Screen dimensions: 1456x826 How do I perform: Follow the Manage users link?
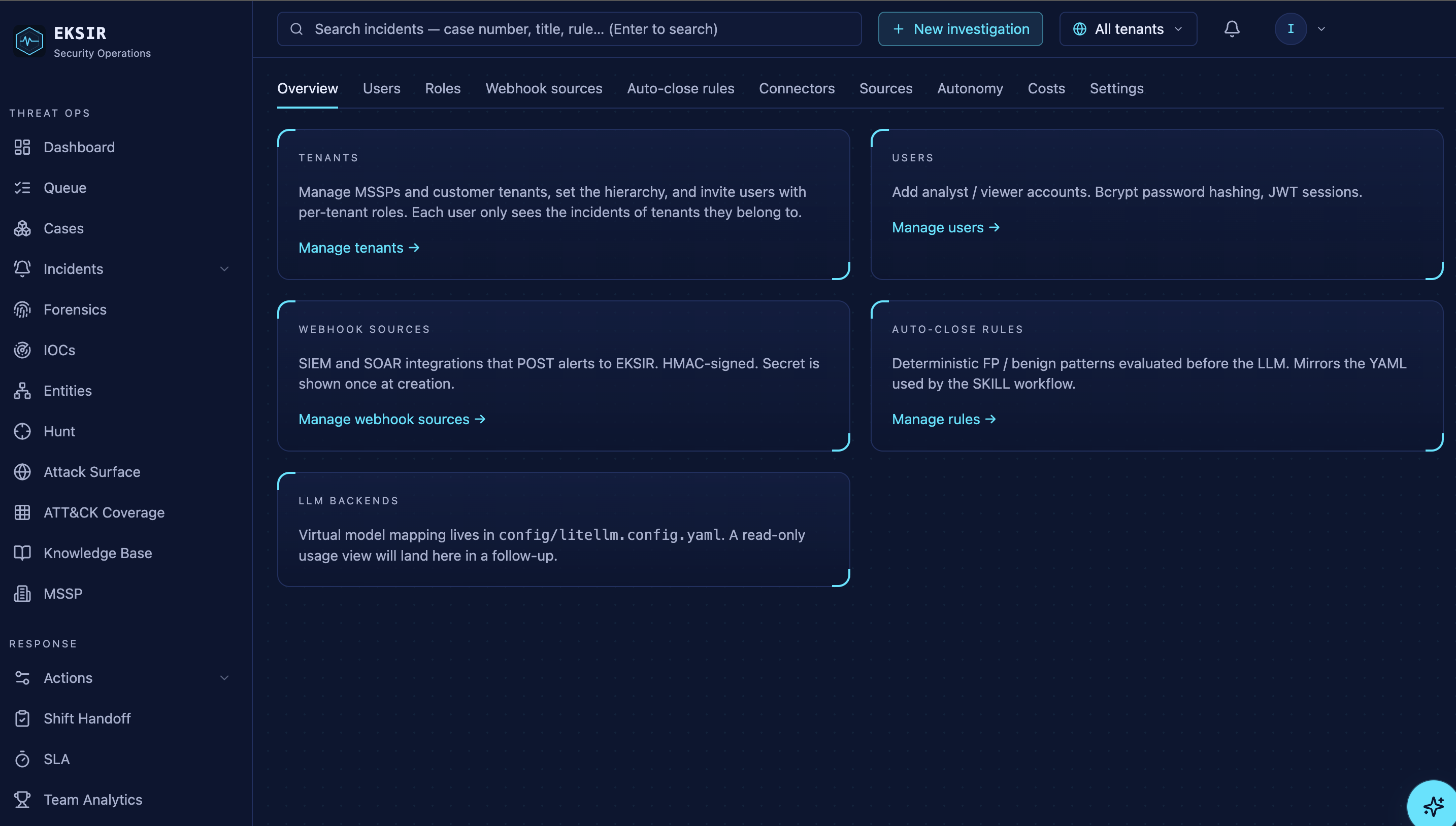point(946,227)
